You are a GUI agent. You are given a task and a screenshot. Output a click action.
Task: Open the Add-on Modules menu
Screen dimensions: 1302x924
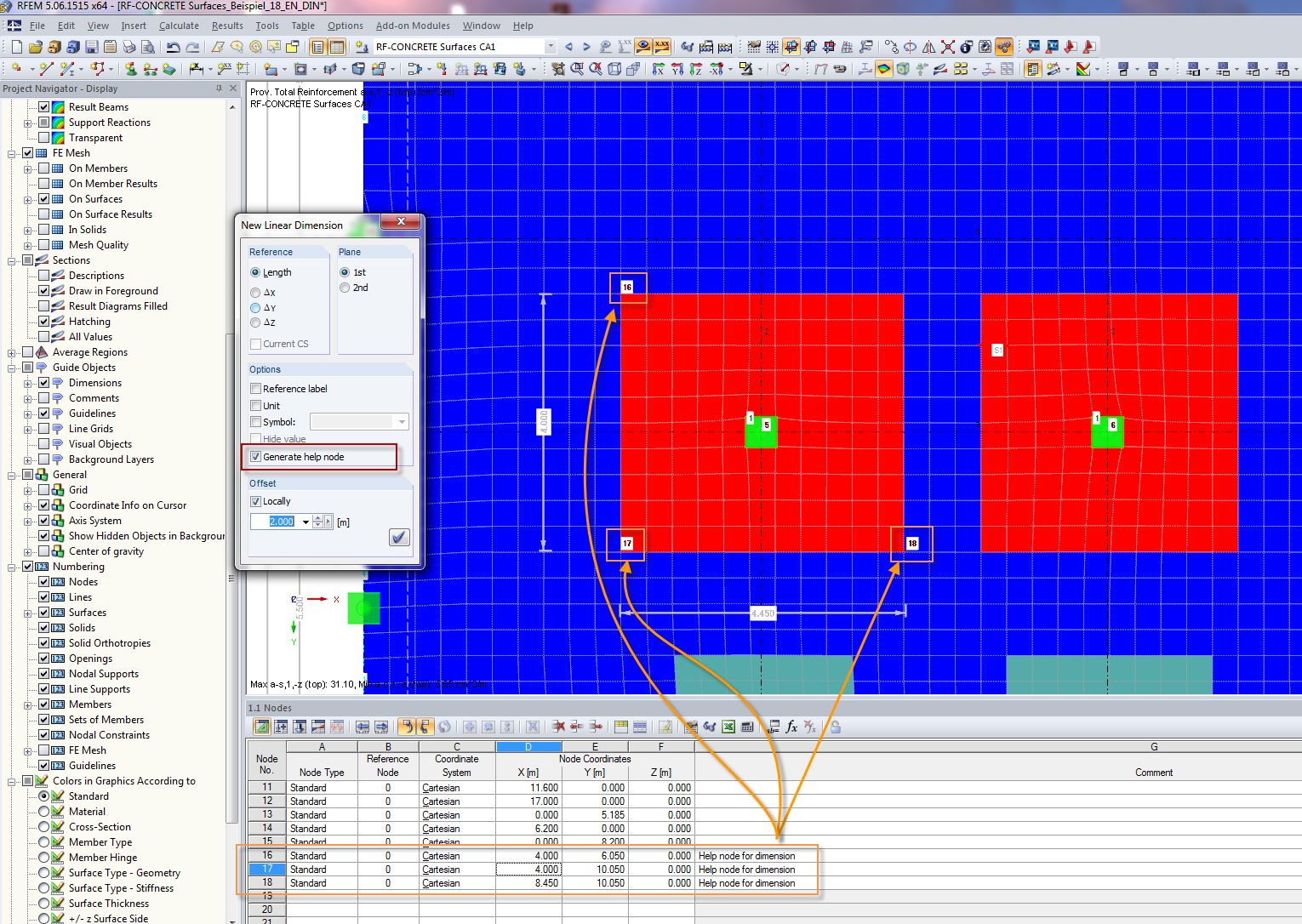[x=413, y=26]
